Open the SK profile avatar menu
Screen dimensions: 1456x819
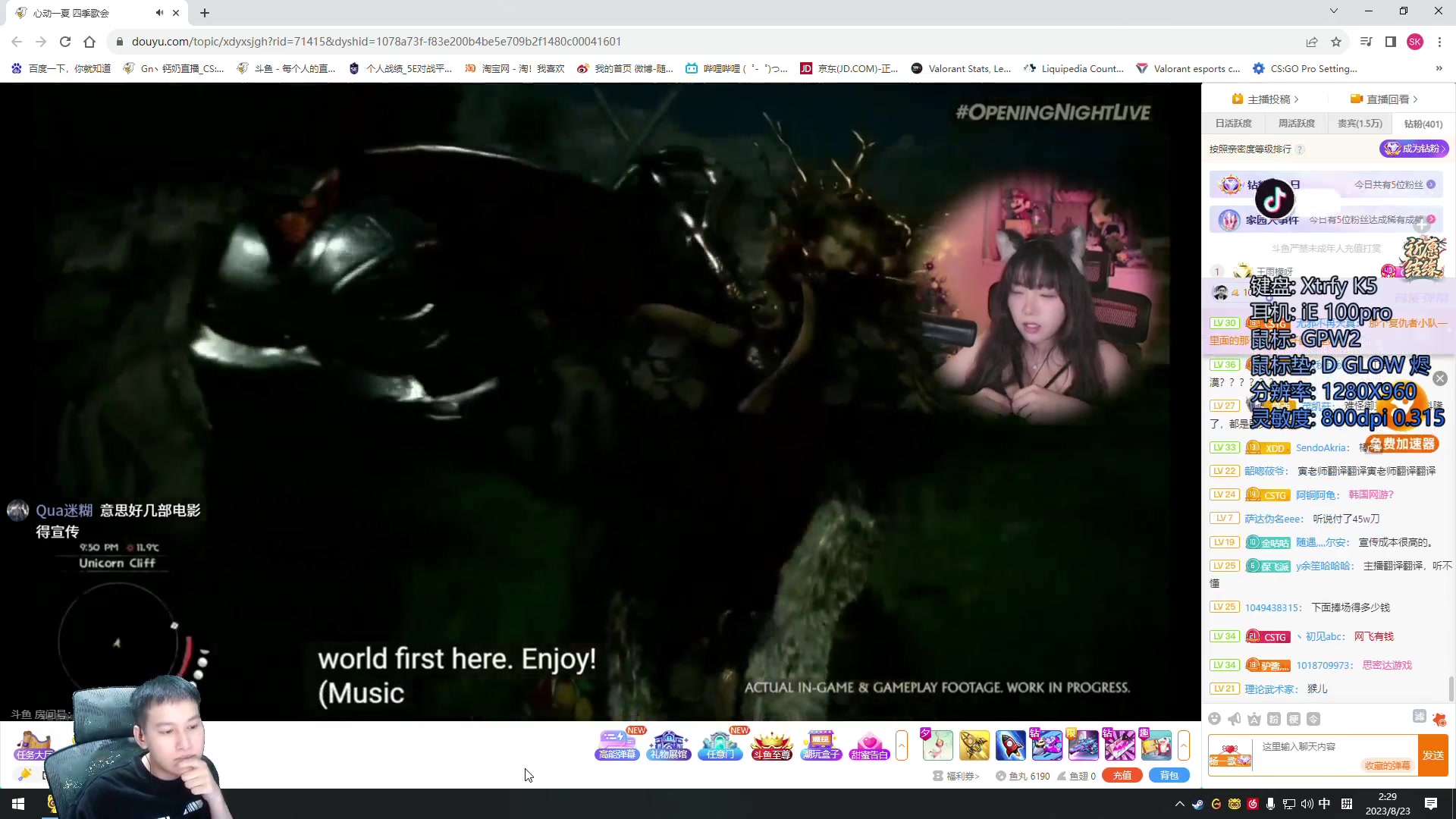pyautogui.click(x=1415, y=42)
